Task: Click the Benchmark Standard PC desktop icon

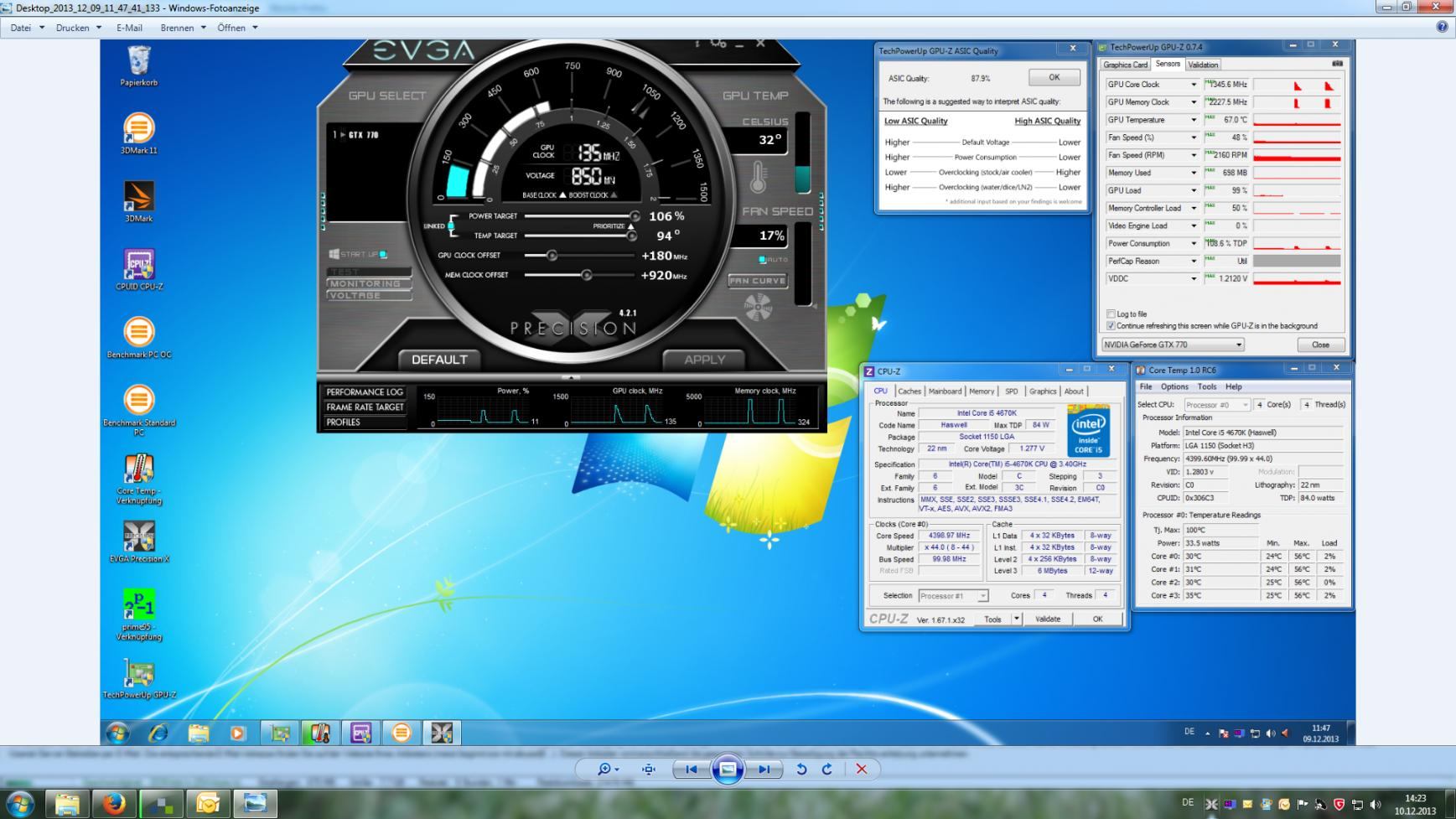Action: pos(139,411)
